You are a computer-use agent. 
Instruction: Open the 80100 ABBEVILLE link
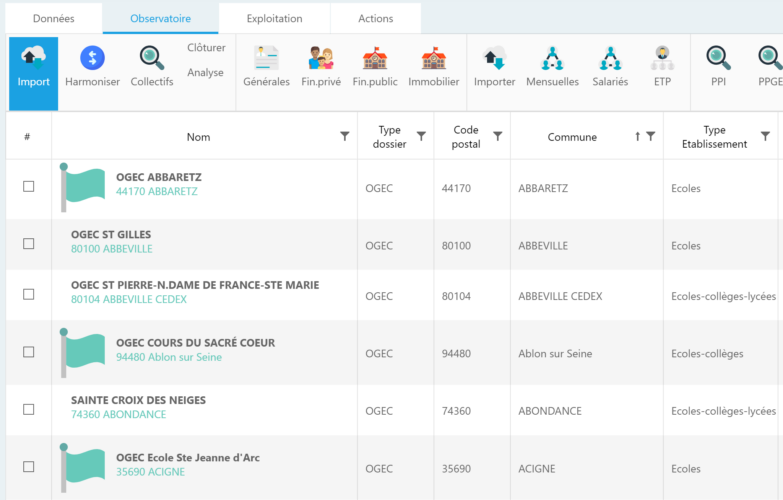pos(112,249)
